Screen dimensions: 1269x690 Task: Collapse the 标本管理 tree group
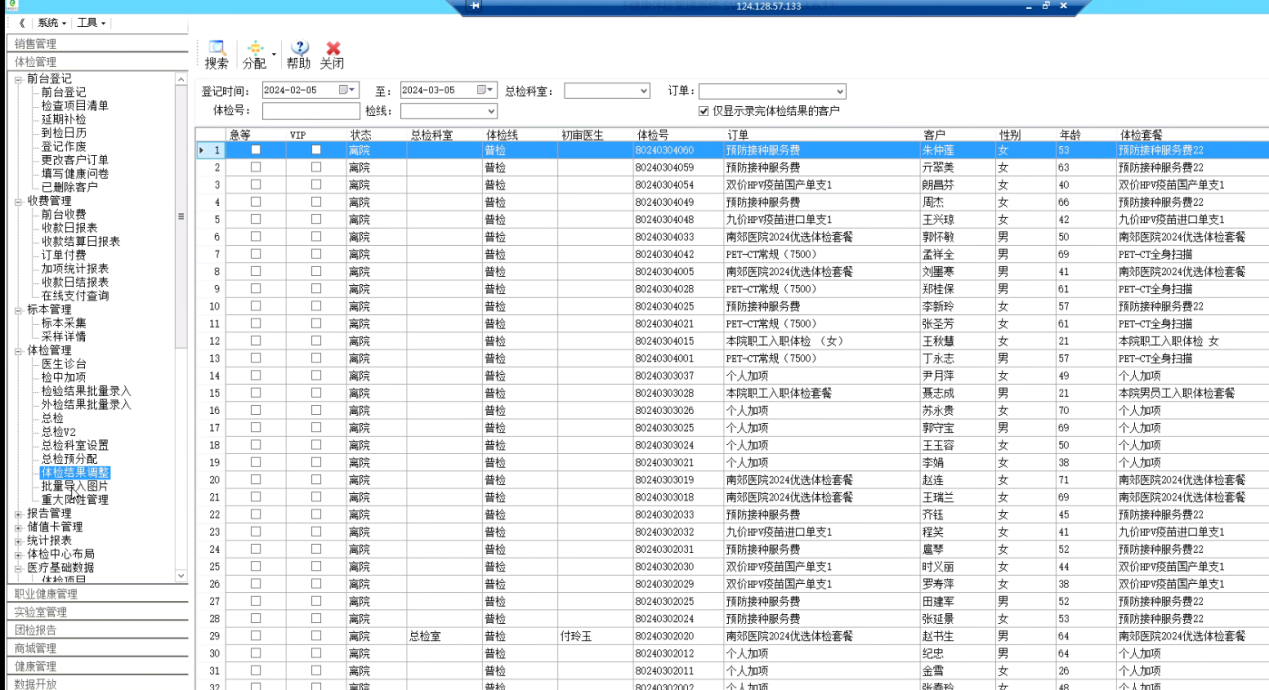click(x=19, y=309)
